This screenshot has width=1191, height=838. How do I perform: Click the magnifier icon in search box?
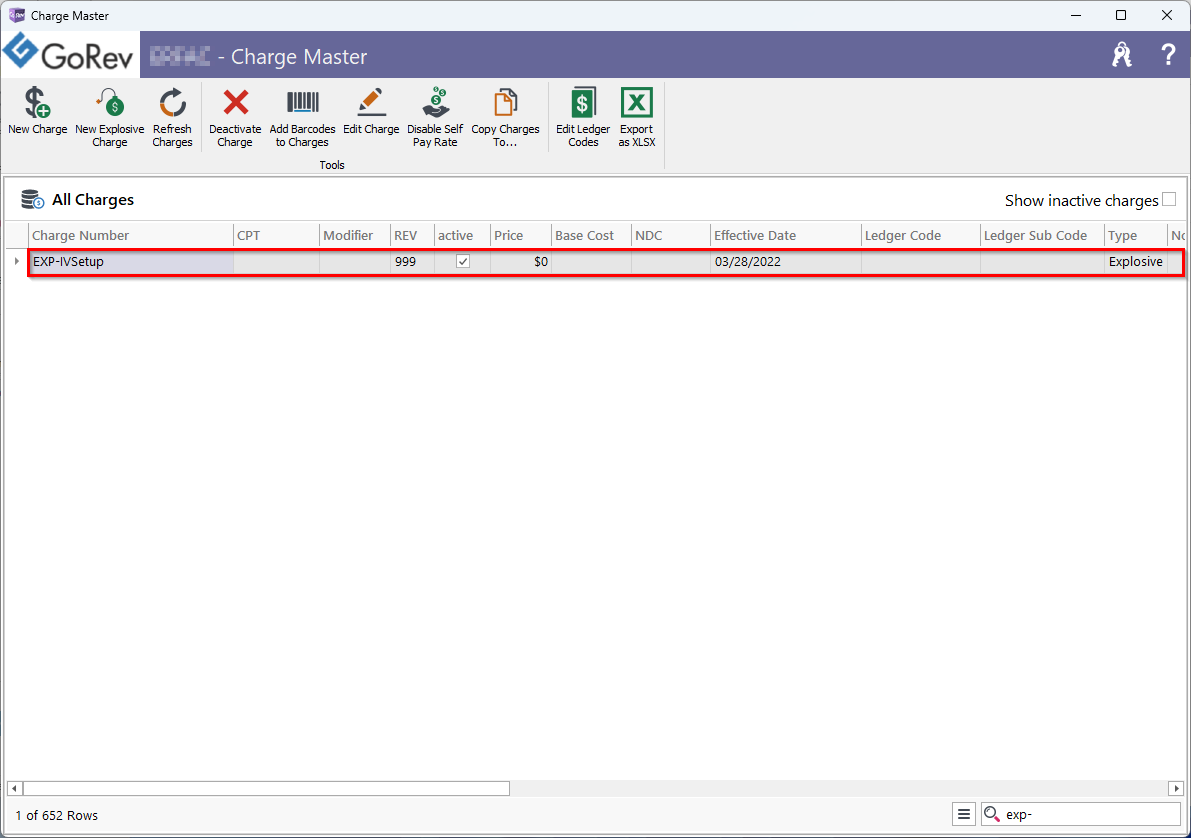[x=992, y=814]
